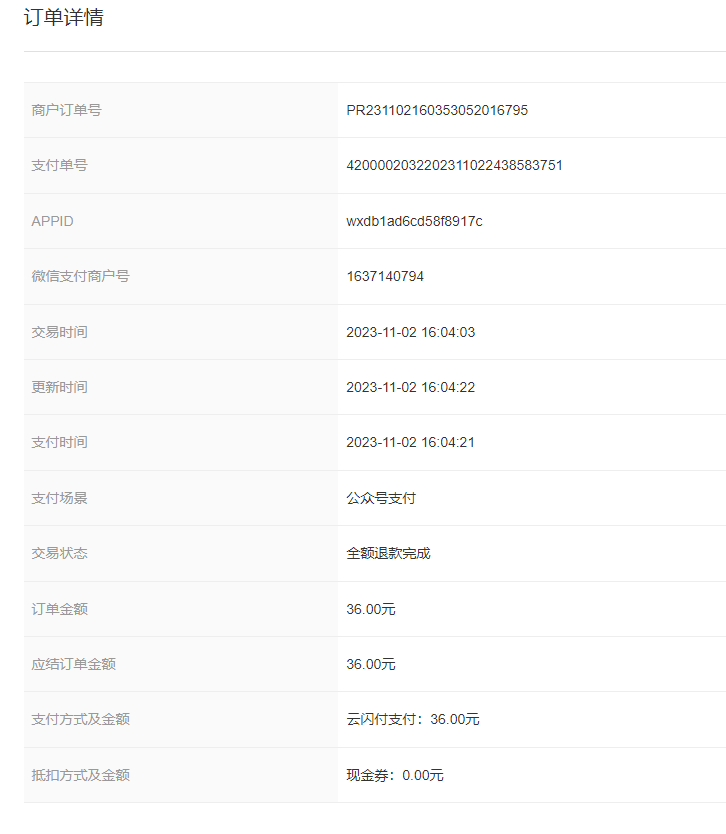This screenshot has height=834, width=726.
Task: Click the APPID label
Action: (52, 221)
